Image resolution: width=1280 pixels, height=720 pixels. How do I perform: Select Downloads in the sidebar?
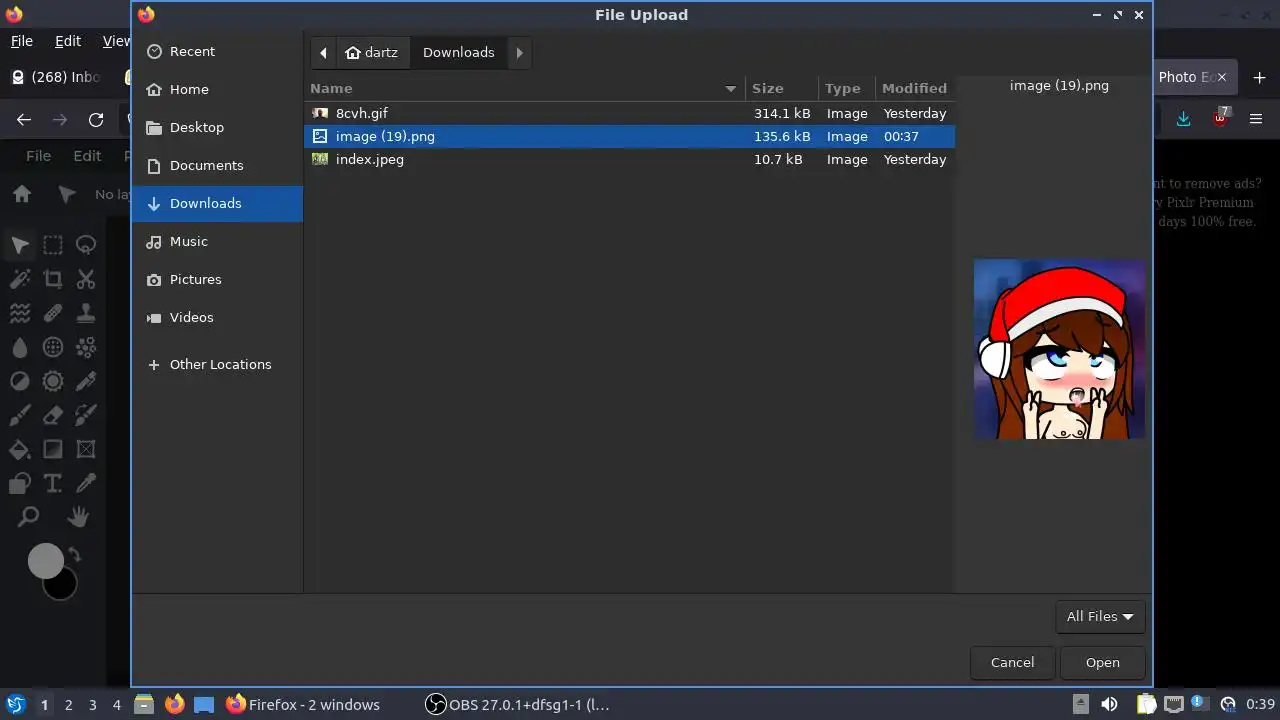click(x=217, y=203)
